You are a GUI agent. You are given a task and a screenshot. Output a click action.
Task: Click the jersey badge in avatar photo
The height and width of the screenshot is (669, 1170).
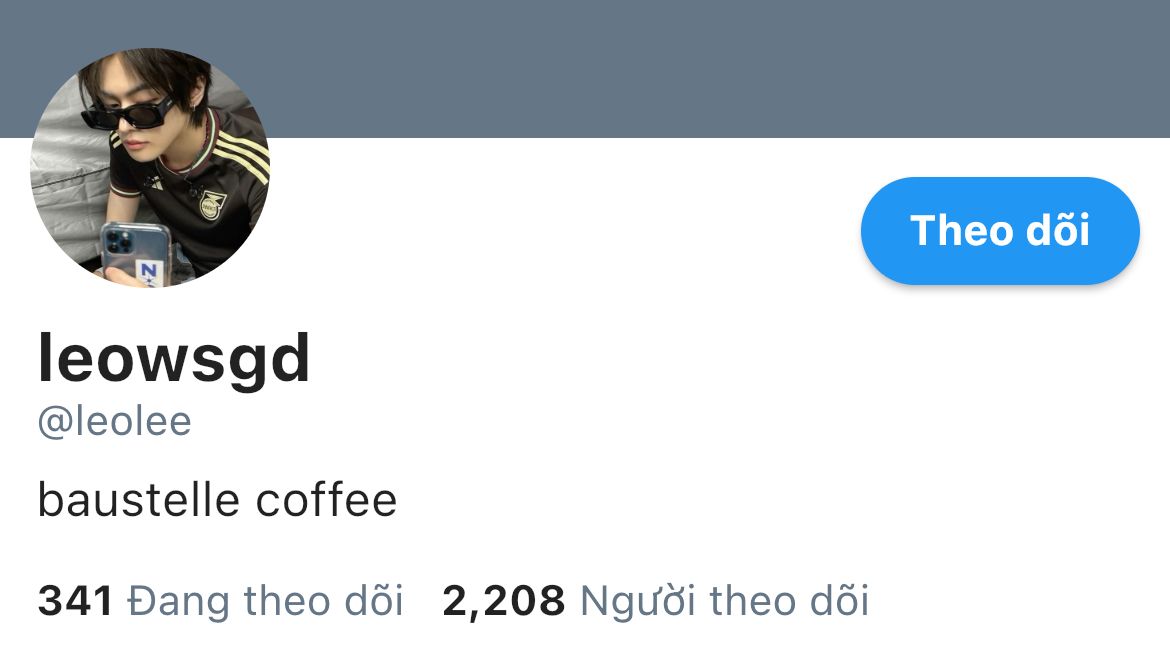(213, 204)
